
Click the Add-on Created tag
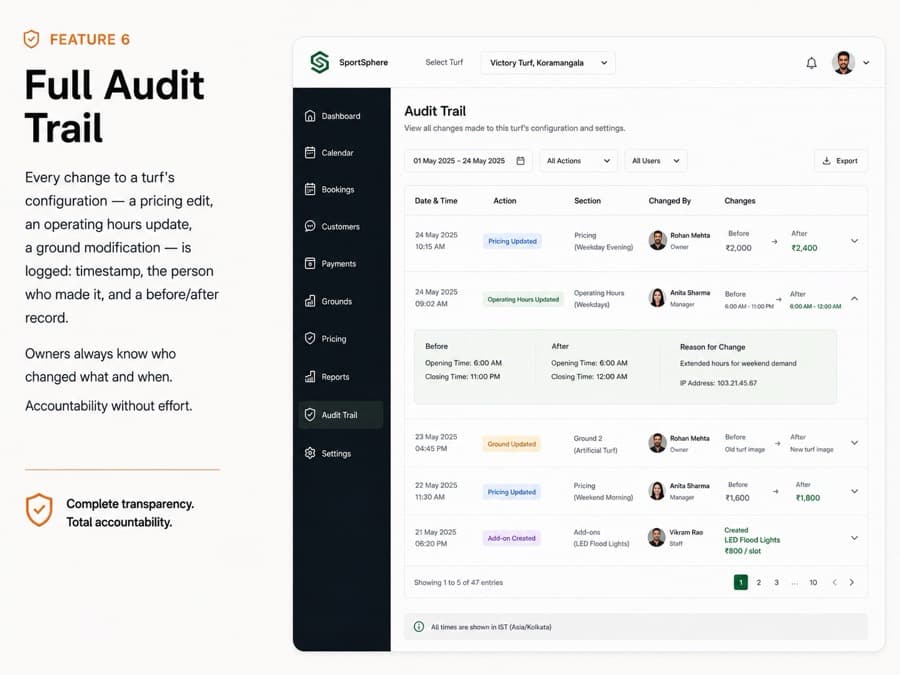click(511, 538)
